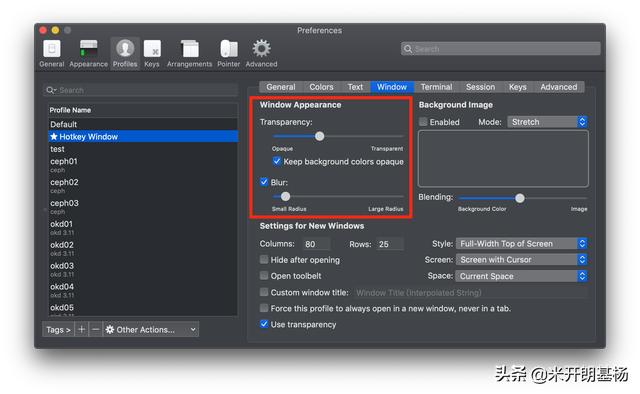Image resolution: width=640 pixels, height=394 pixels.
Task: Enable Custom window title checkbox
Action: point(264,292)
